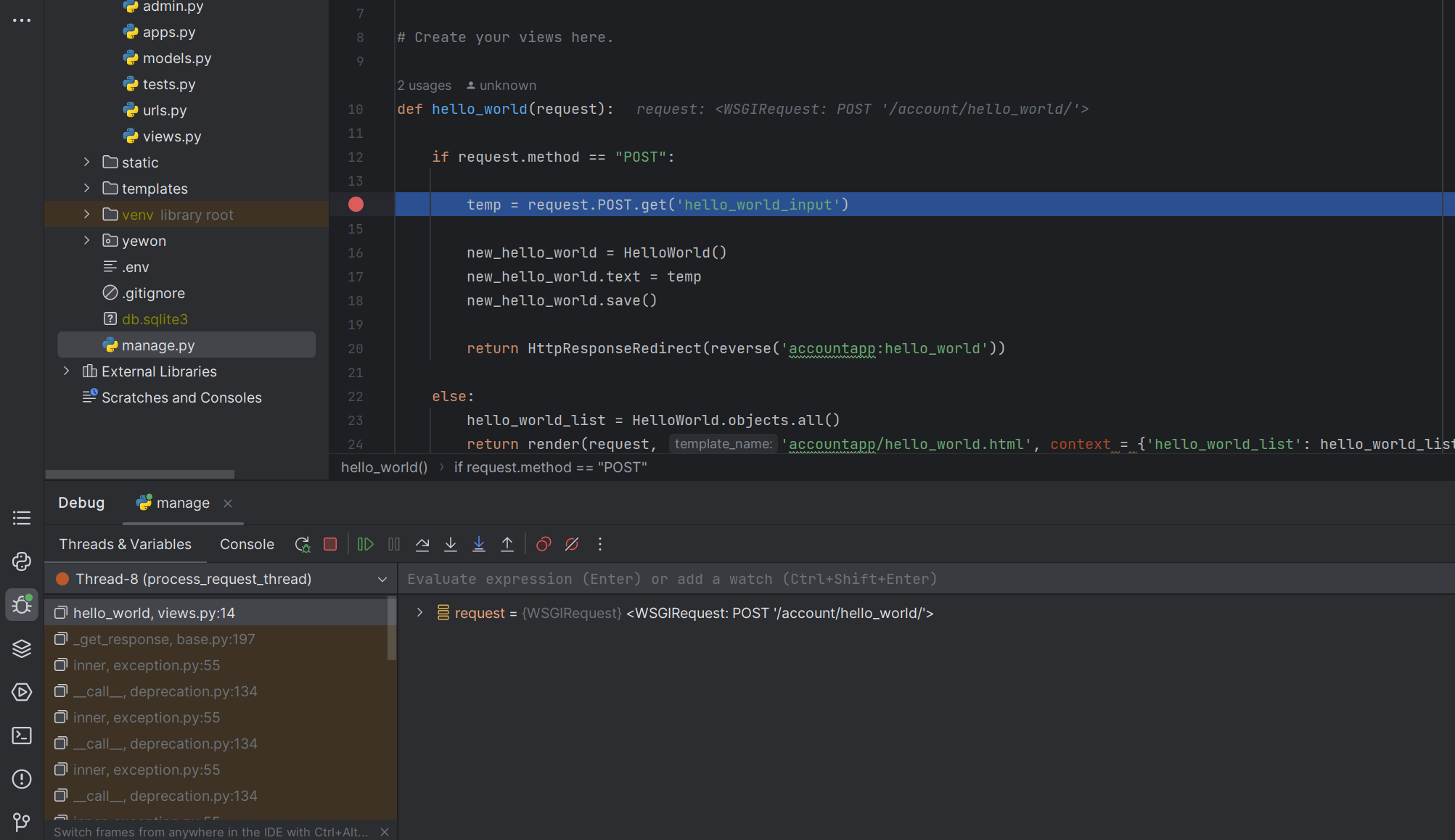This screenshot has height=840, width=1455.
Task: Expand External Libraries node
Action: [66, 371]
